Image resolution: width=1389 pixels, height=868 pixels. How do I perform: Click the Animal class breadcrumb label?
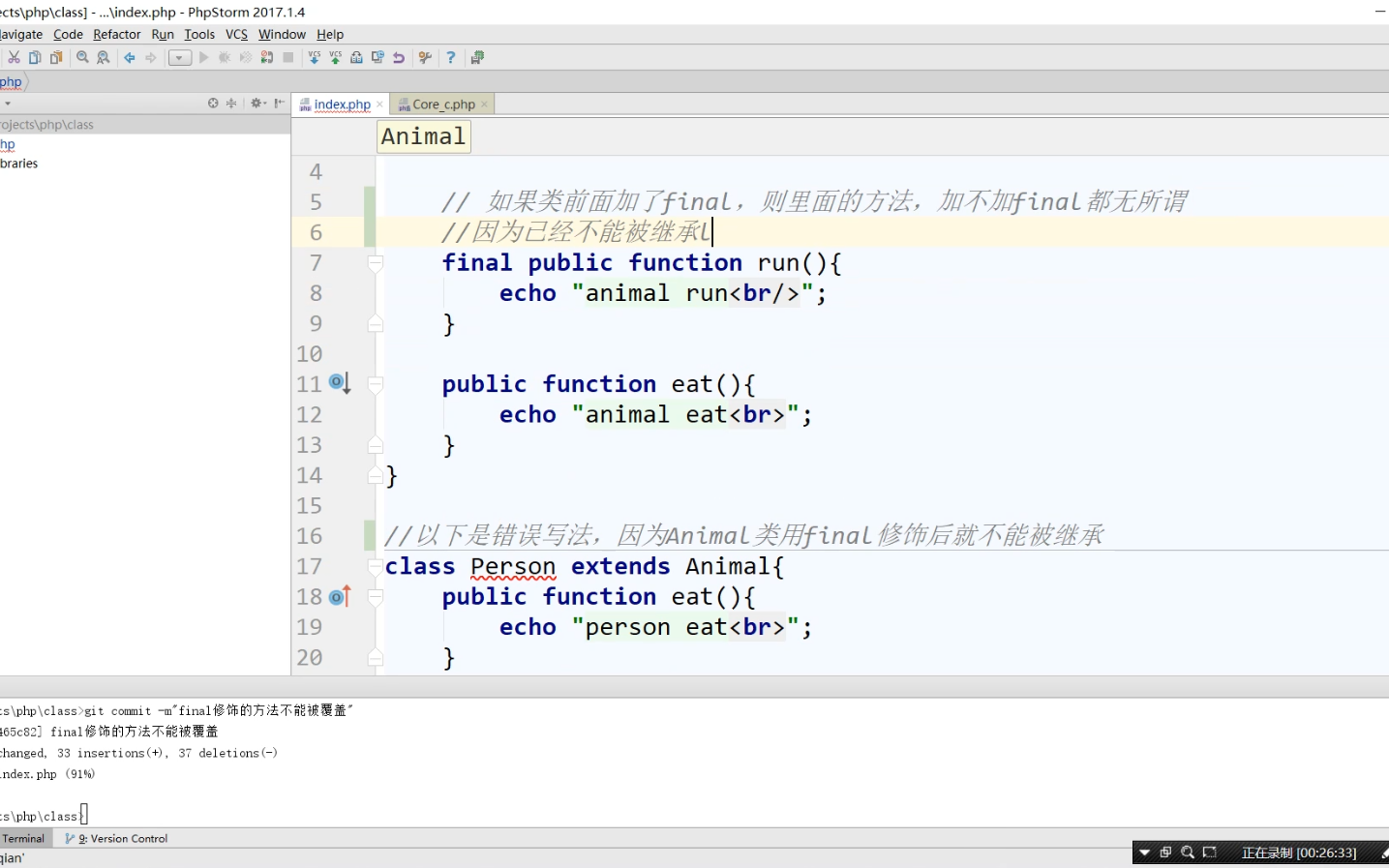tap(424, 136)
